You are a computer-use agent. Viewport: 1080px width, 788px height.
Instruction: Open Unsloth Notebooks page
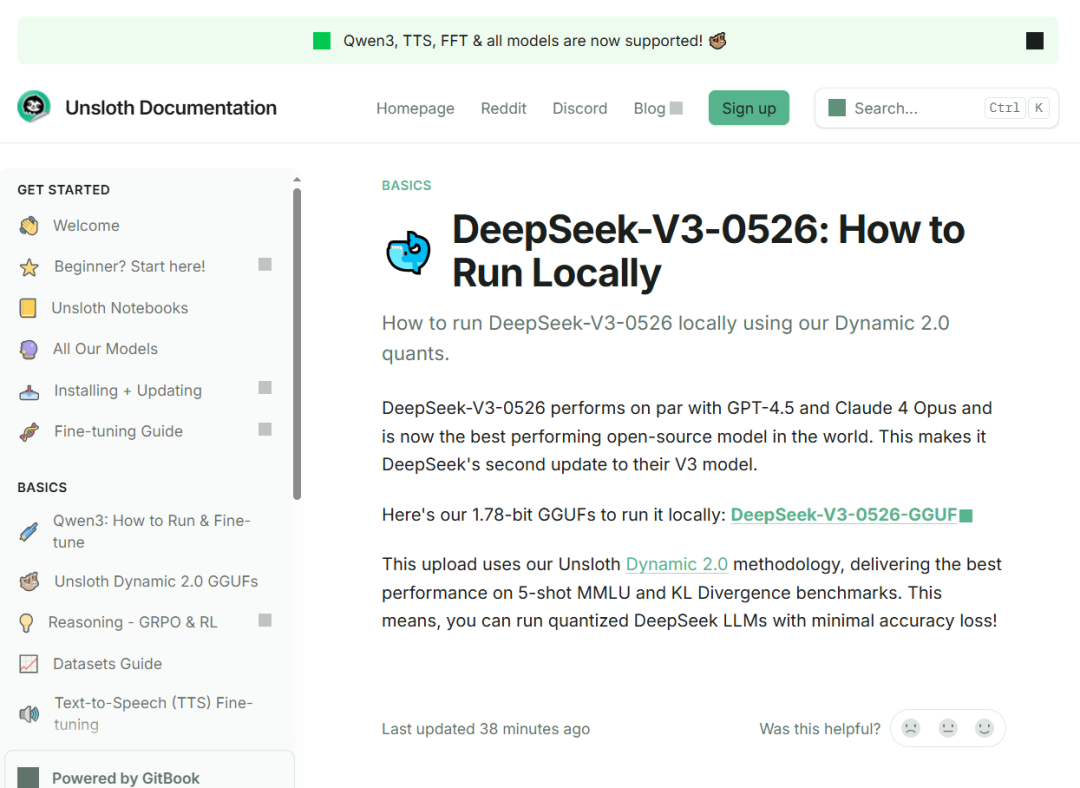coord(120,308)
